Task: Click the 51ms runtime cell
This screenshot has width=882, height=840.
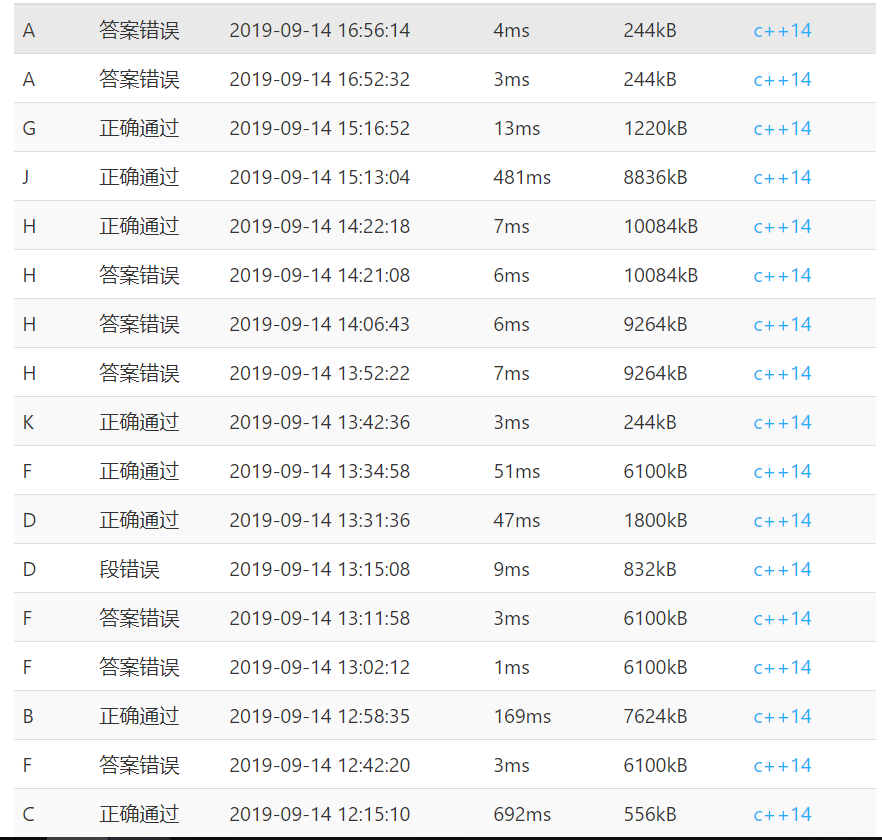Action: tap(516, 471)
